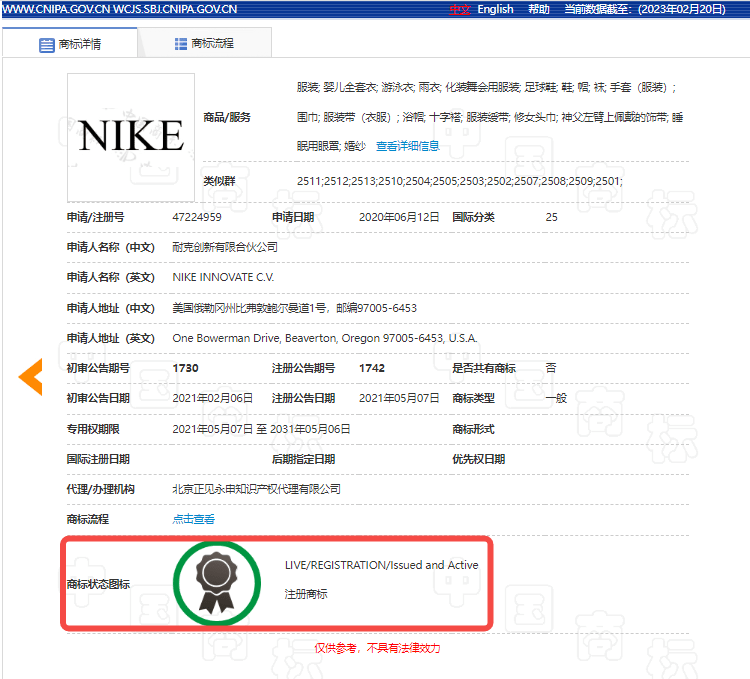
Task: Click the green-circled registration medal icon
Action: pyautogui.click(x=215, y=584)
